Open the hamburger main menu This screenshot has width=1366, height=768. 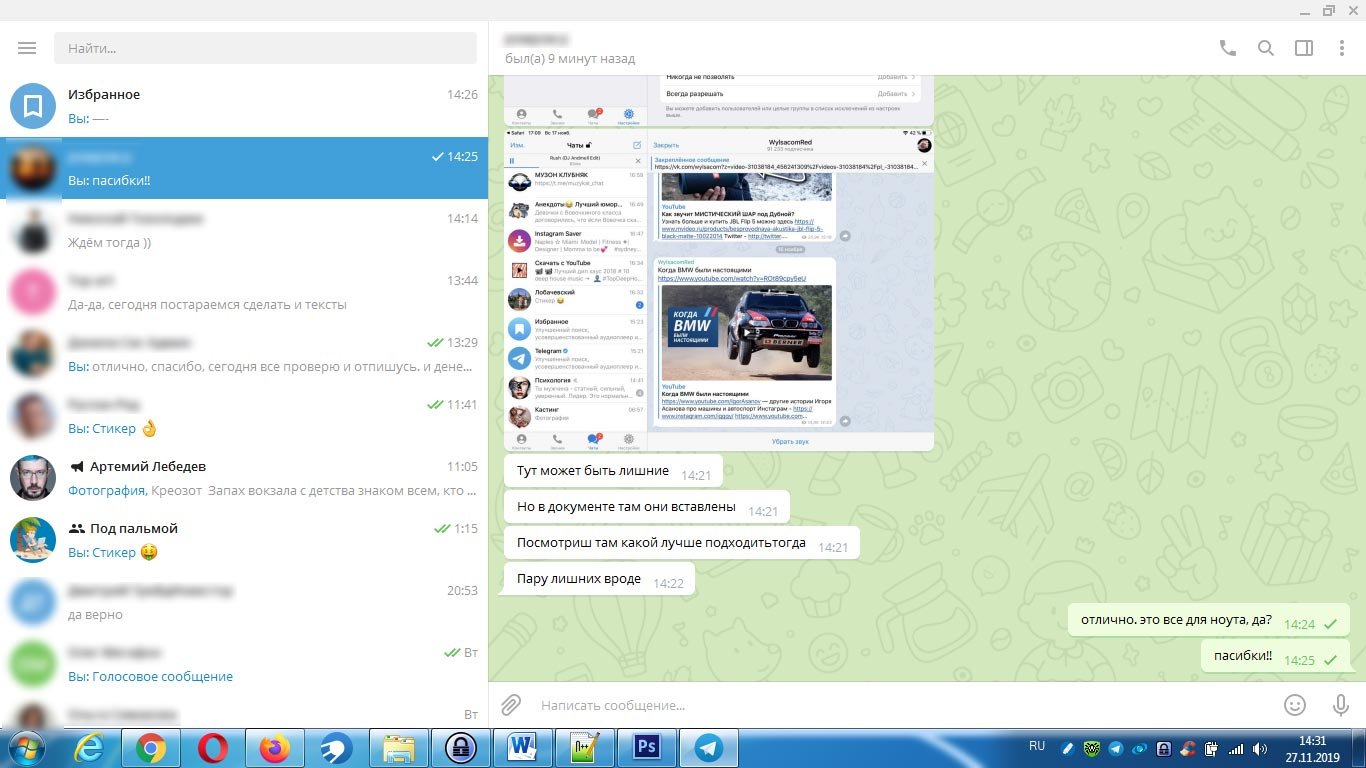click(x=27, y=48)
